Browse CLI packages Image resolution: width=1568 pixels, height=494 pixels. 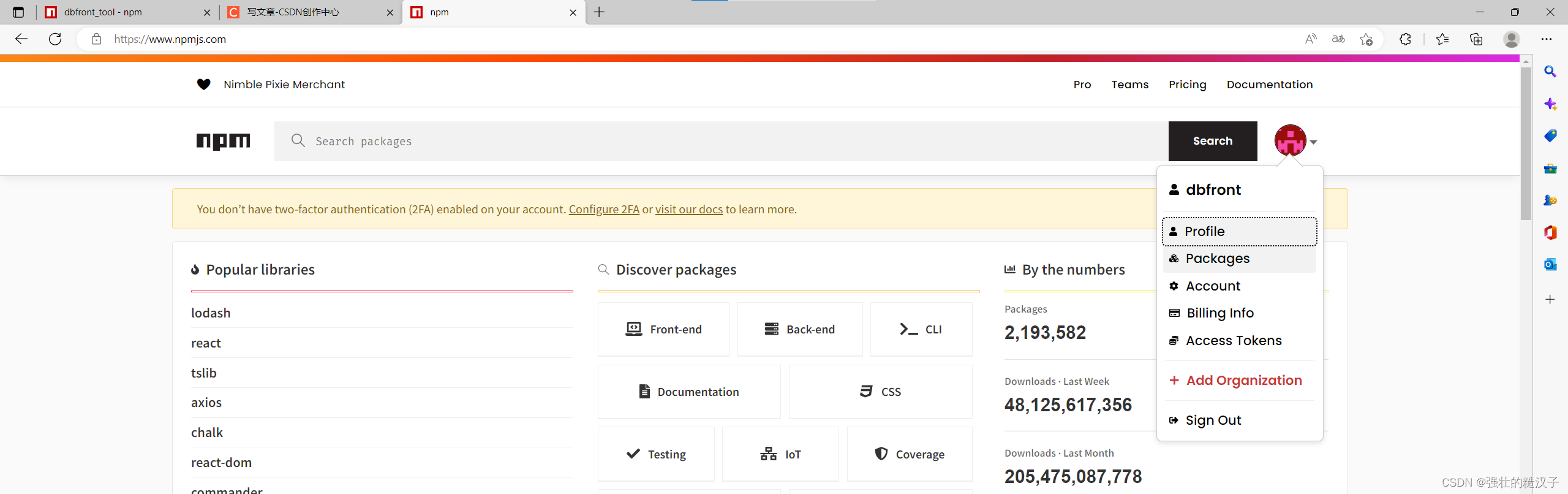[x=921, y=329]
